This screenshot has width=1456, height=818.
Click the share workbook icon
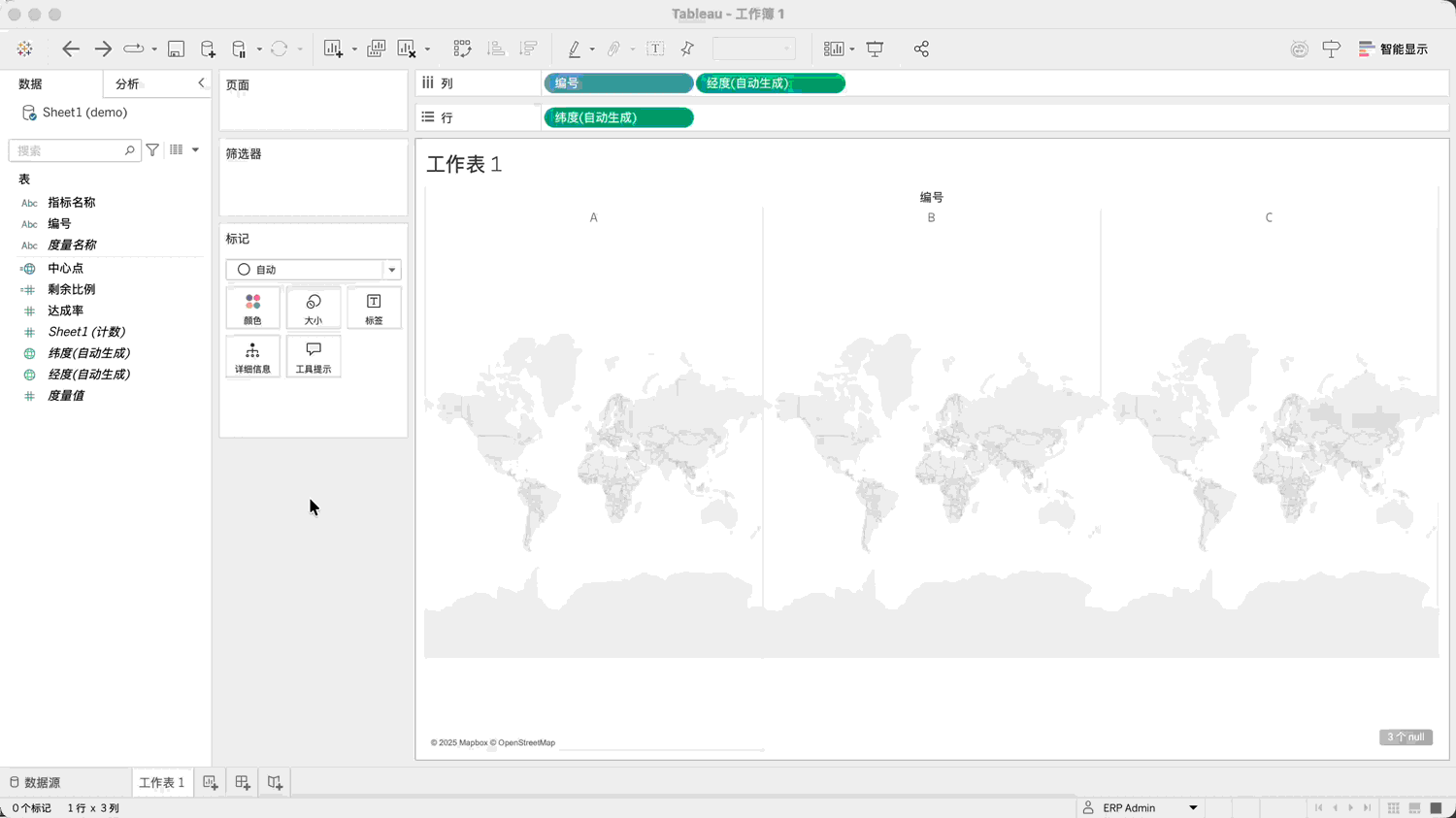[x=921, y=49]
